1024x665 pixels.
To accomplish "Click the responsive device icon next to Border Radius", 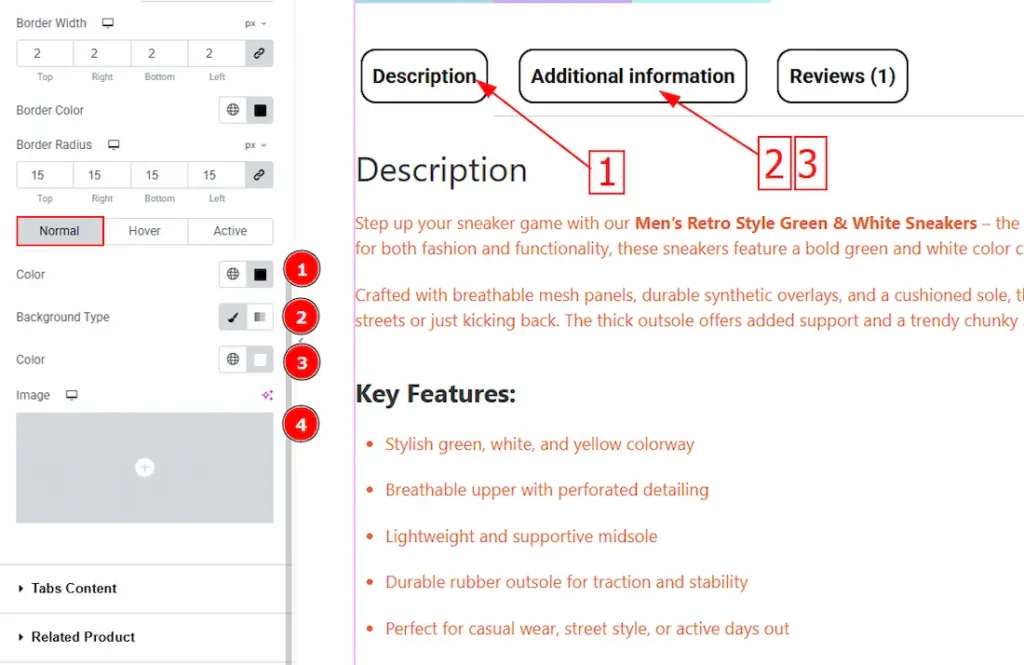I will [x=114, y=145].
